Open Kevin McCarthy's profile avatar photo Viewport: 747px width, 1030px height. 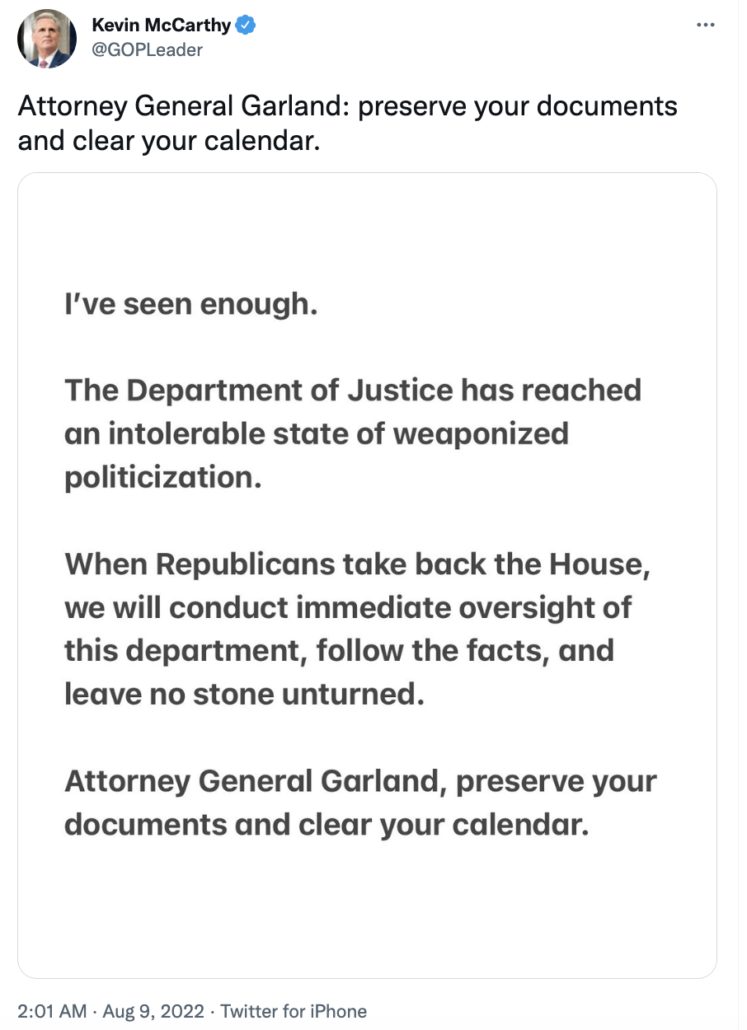[46, 39]
